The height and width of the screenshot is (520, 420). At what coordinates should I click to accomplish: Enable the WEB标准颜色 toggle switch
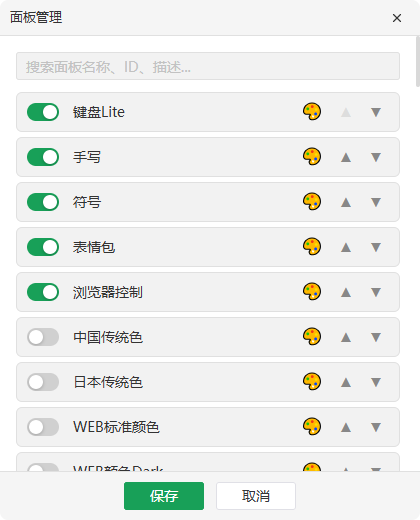(43, 427)
